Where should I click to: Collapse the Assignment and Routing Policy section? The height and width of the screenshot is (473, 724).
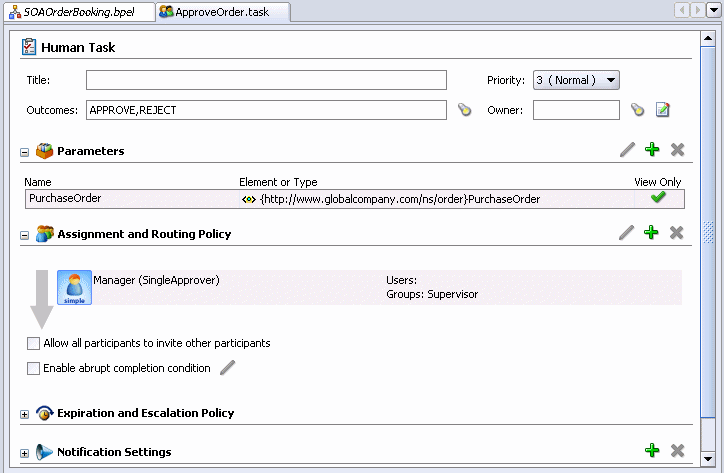24,235
